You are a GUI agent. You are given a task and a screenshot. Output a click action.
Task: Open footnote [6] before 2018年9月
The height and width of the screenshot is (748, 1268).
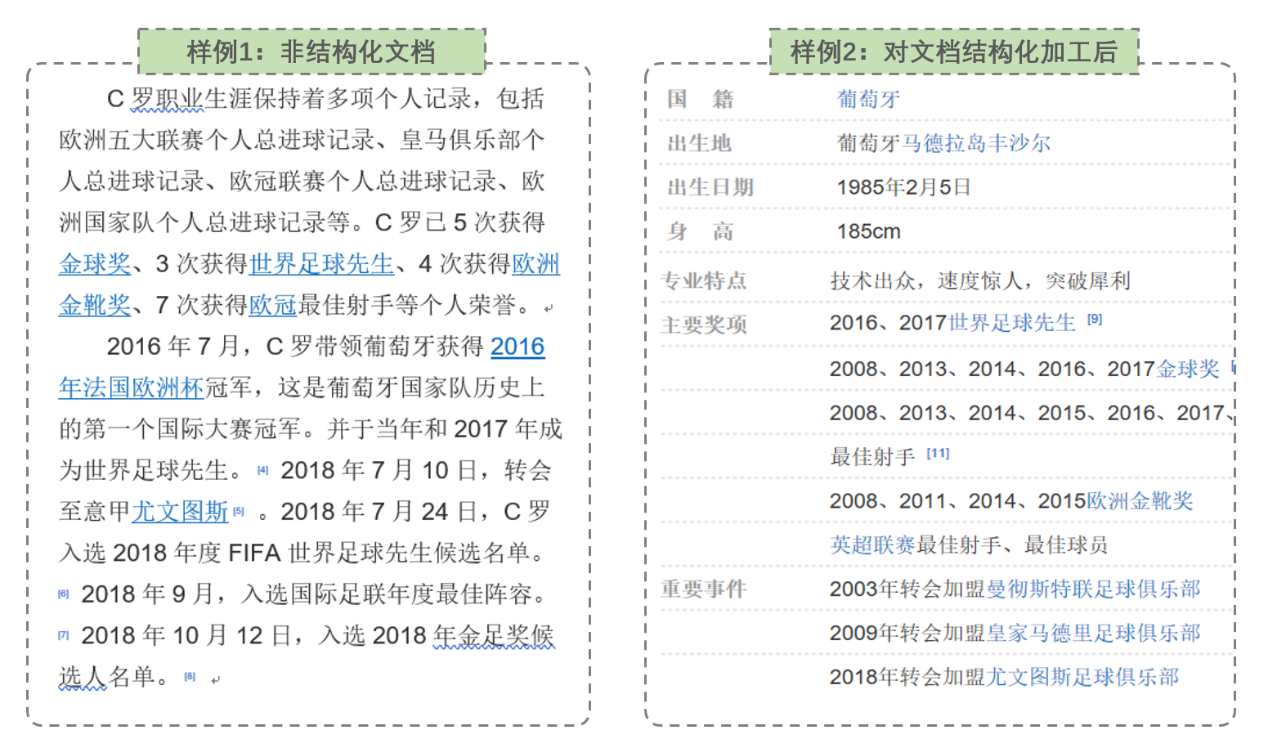pos(64,594)
